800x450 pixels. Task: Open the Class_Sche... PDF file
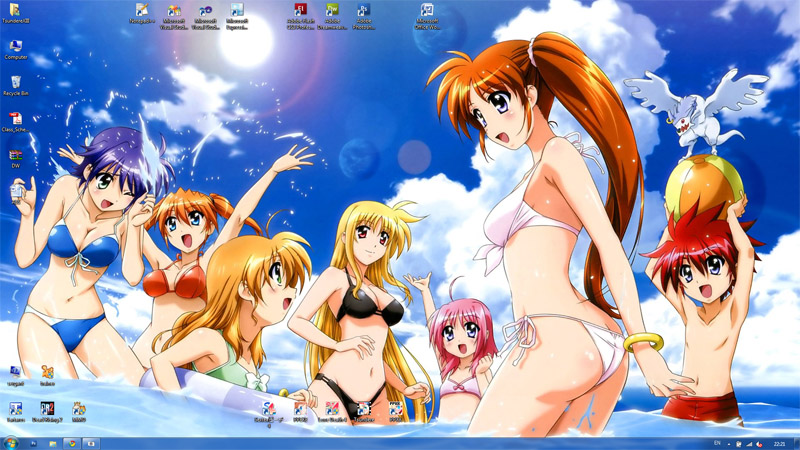16,122
